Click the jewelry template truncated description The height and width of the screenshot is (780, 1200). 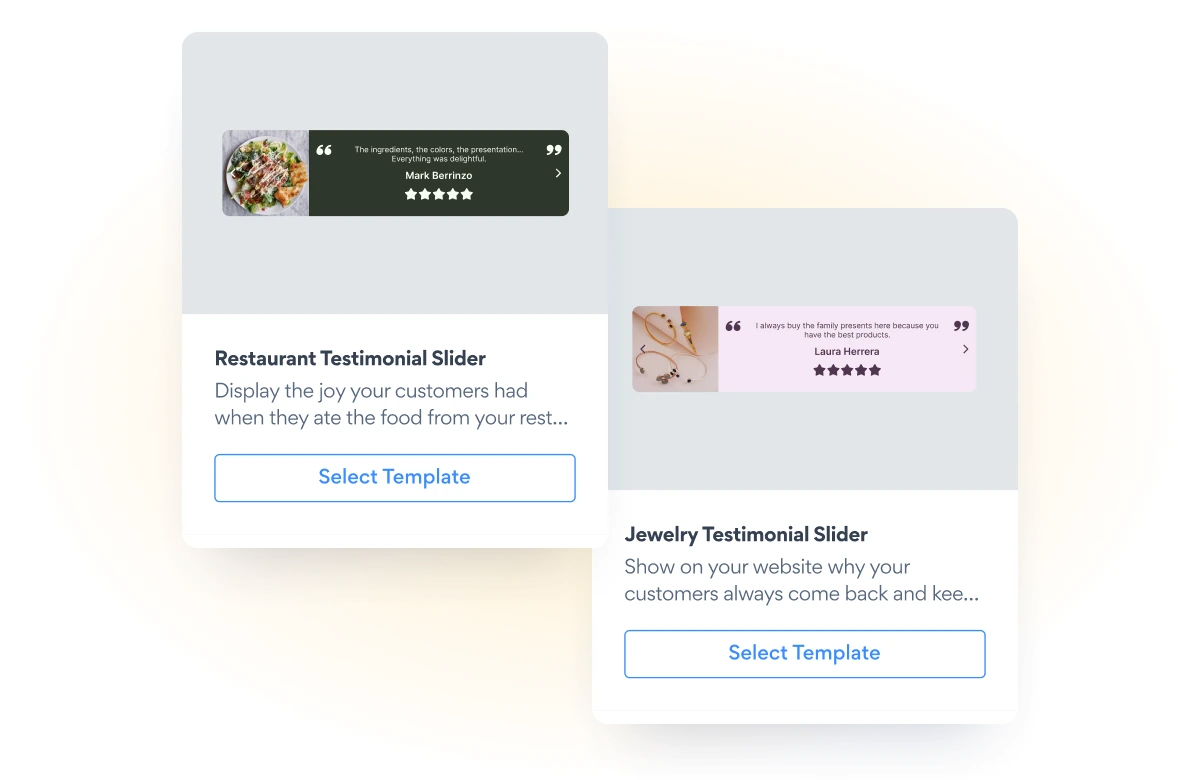(x=801, y=580)
